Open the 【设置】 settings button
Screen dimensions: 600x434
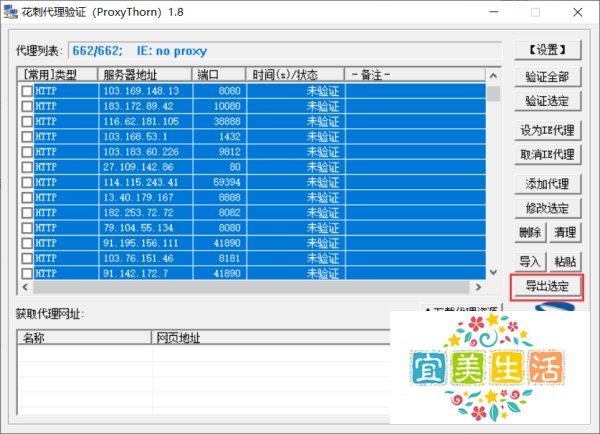click(548, 50)
